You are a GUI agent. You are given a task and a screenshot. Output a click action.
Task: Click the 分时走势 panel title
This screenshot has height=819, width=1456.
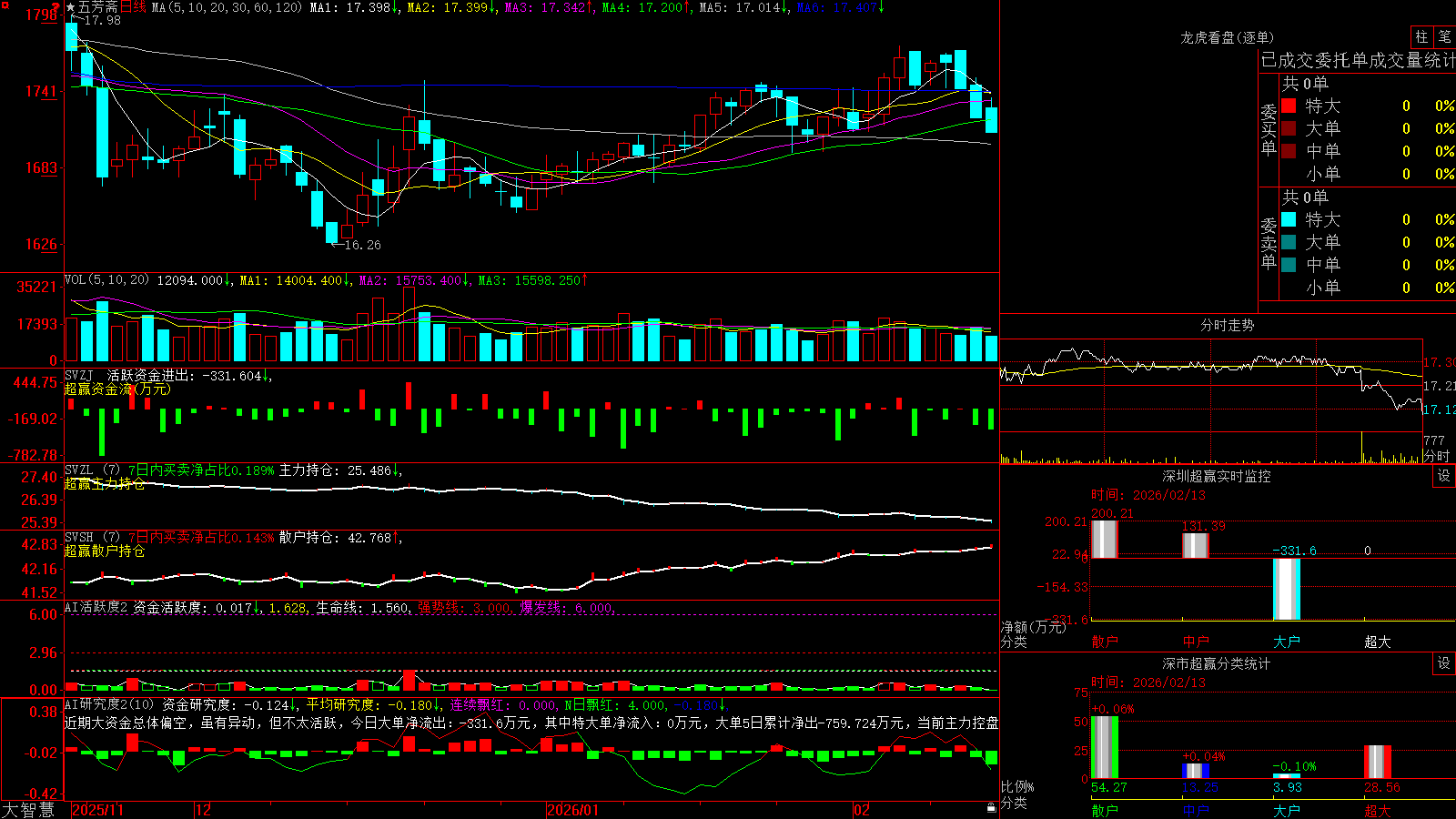pyautogui.click(x=1227, y=325)
